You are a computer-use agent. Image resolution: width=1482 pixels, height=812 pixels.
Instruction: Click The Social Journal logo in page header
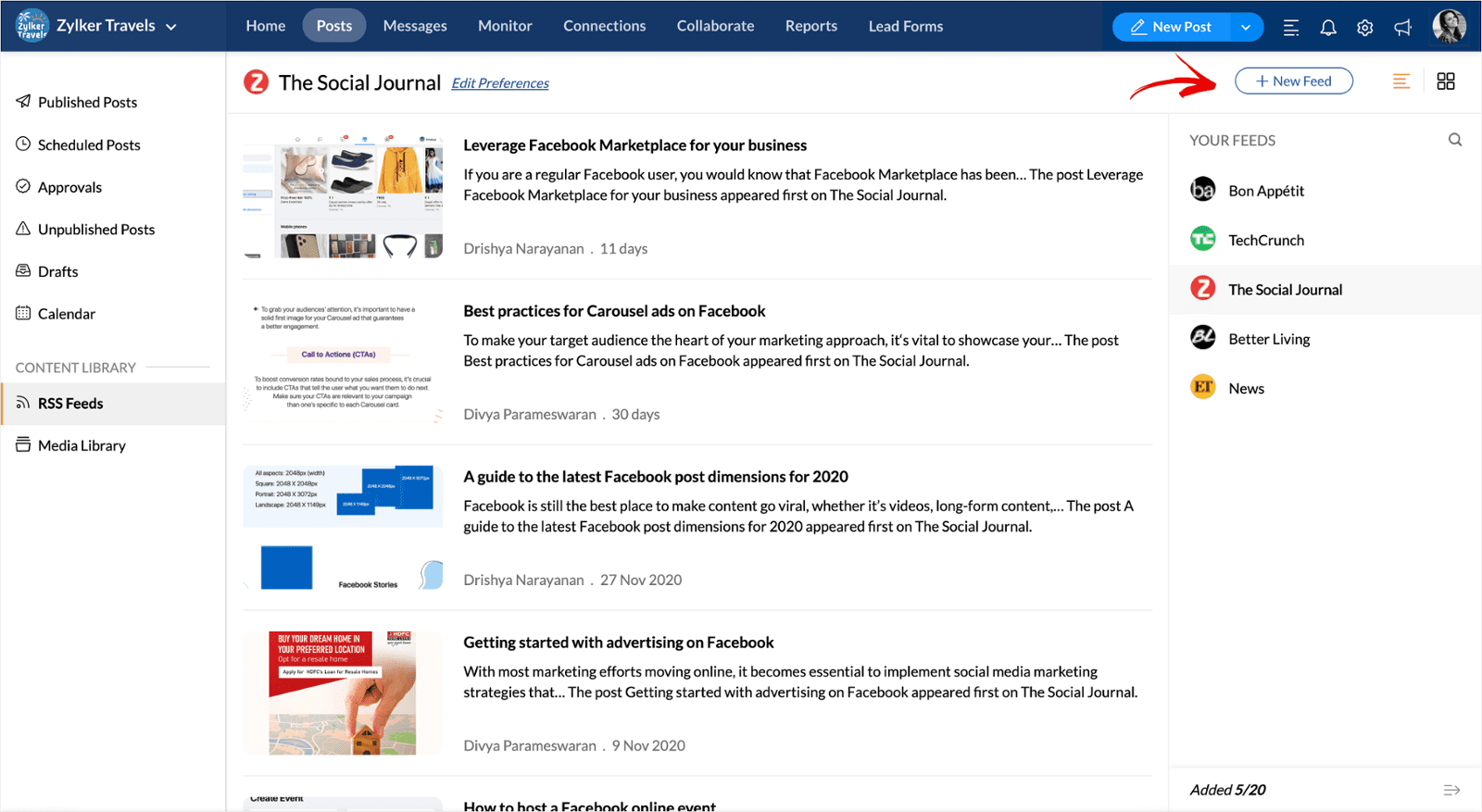[x=256, y=82]
